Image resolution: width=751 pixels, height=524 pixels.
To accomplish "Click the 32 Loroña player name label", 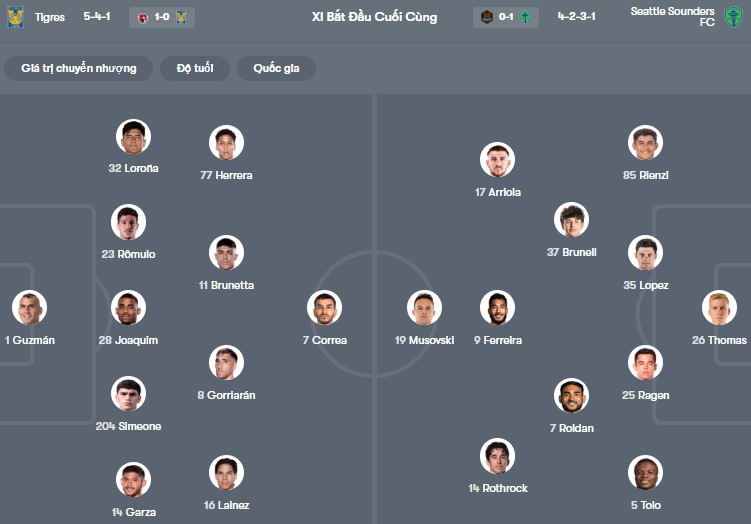I will [x=133, y=168].
